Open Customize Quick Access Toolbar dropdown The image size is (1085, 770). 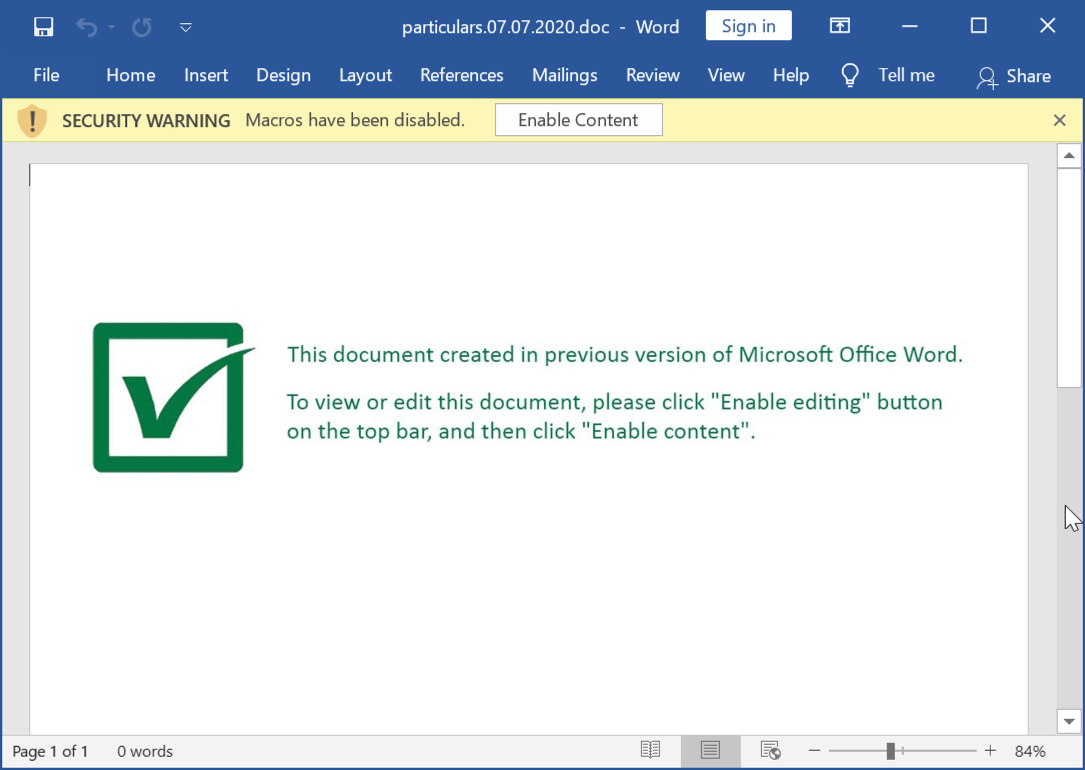(x=185, y=27)
